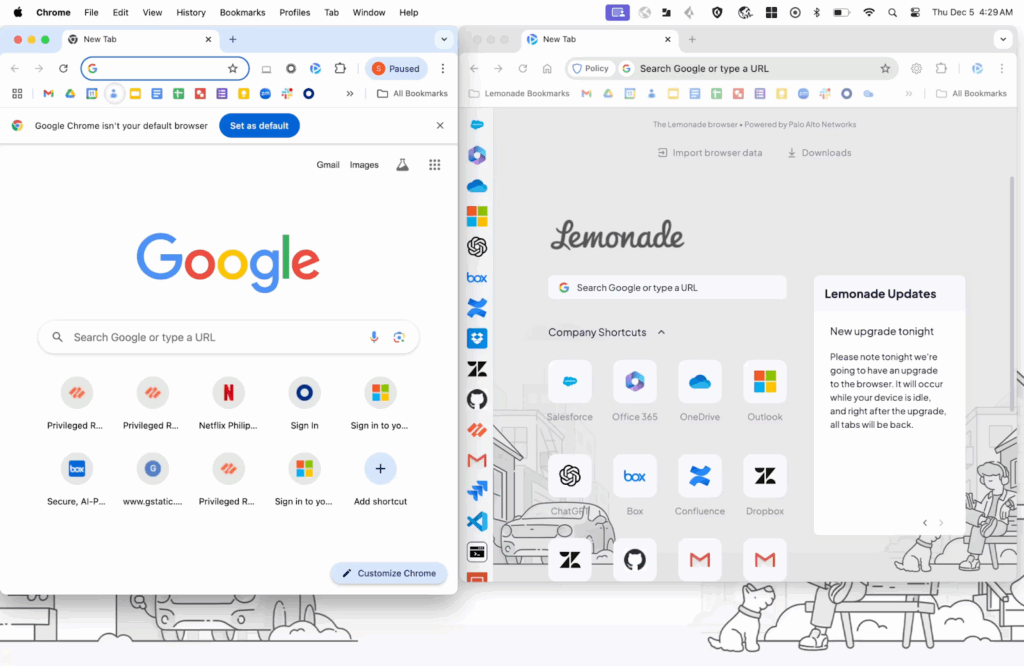
Task: Open Chrome Search Labs flask icon
Action: tap(403, 165)
